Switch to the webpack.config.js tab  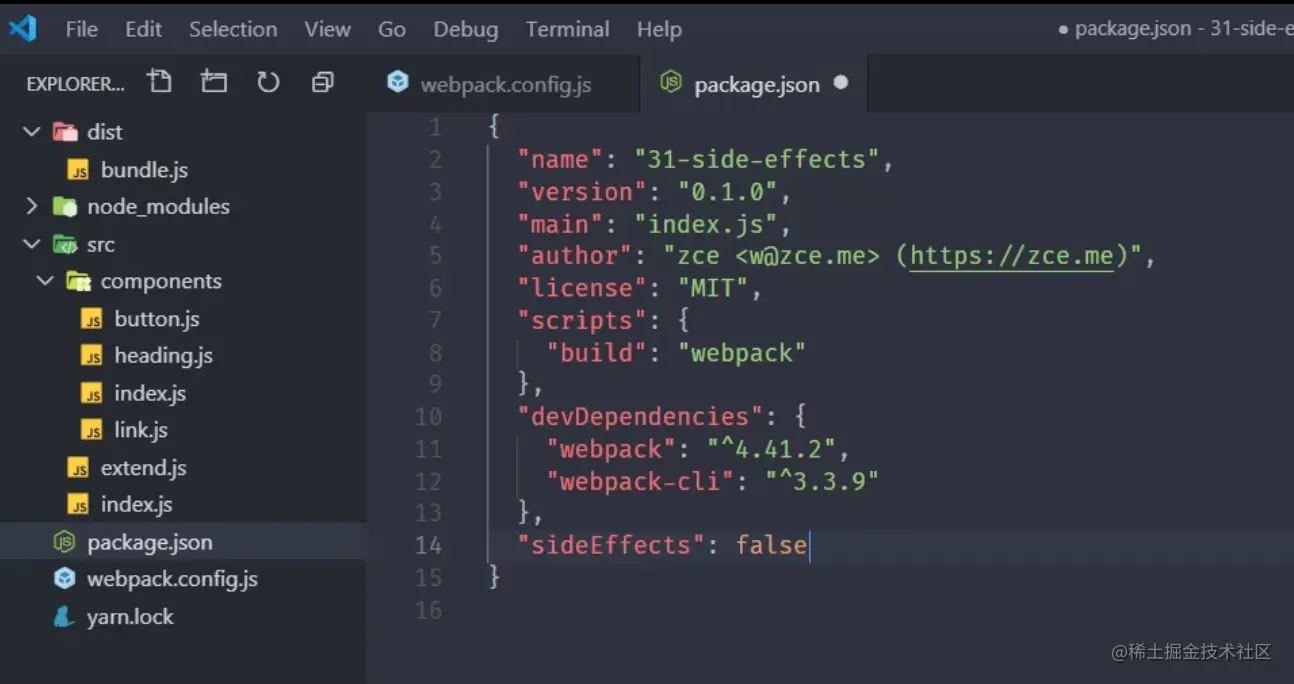(x=504, y=84)
